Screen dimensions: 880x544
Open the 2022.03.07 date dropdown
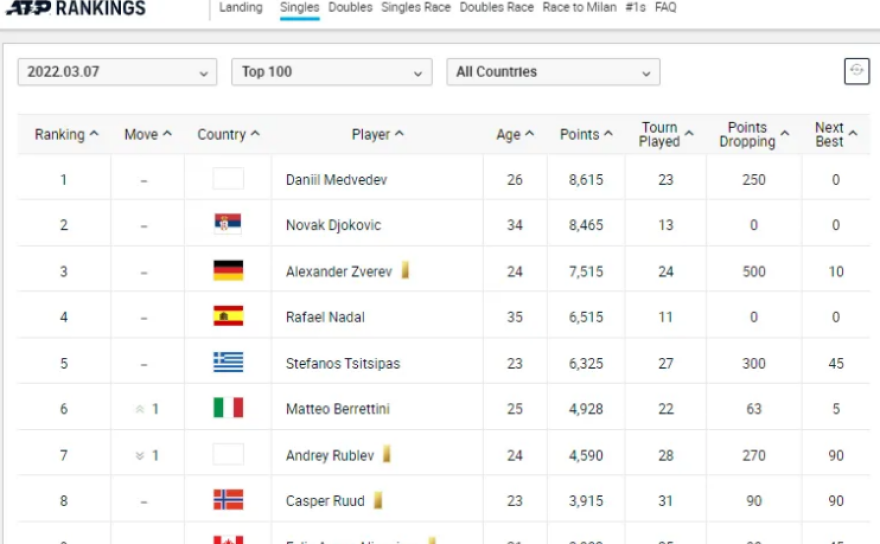[117, 72]
